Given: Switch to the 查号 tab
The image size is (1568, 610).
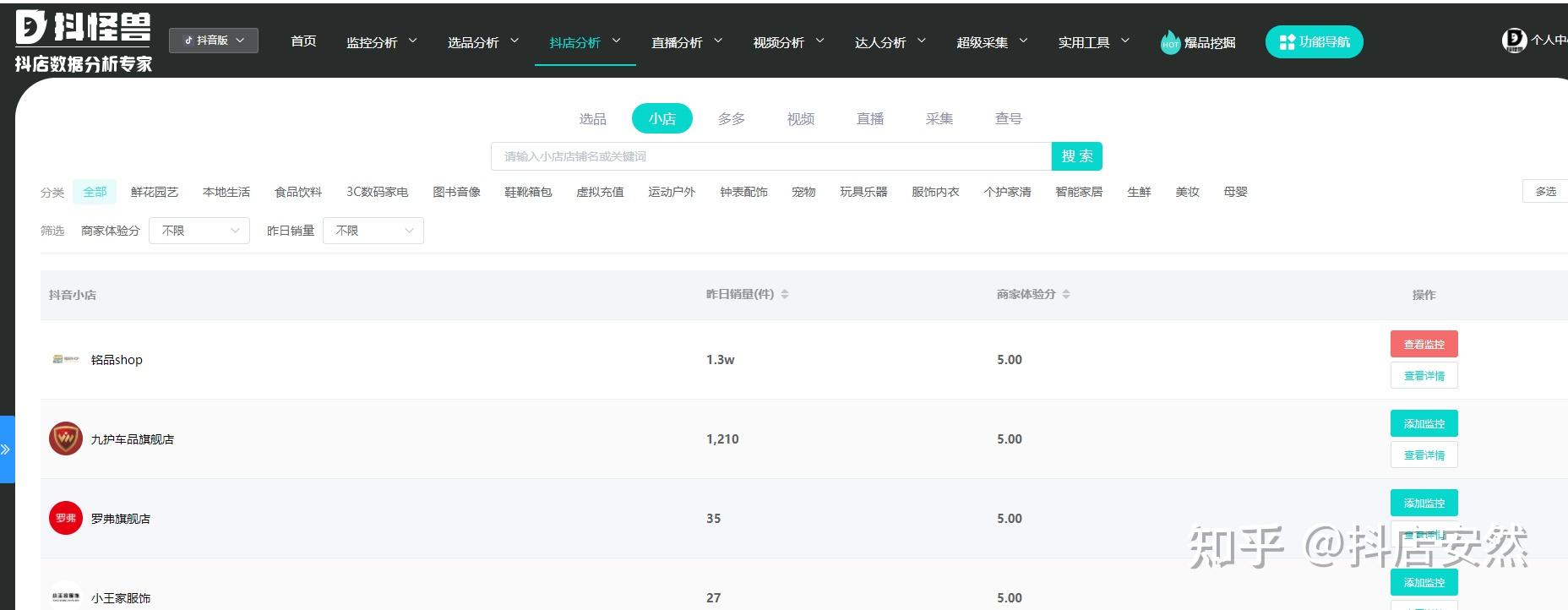Looking at the screenshot, I should (1009, 118).
